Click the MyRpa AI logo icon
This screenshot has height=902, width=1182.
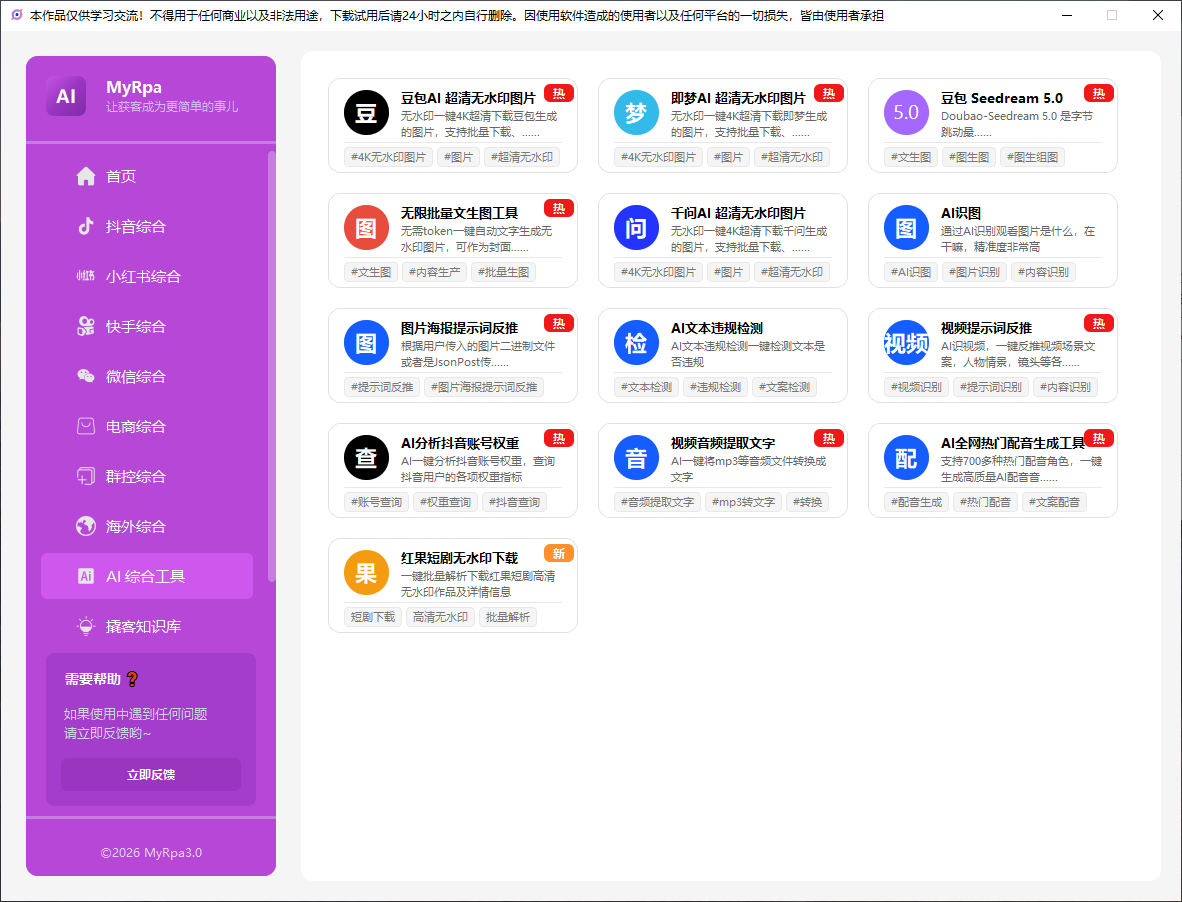pos(66,96)
